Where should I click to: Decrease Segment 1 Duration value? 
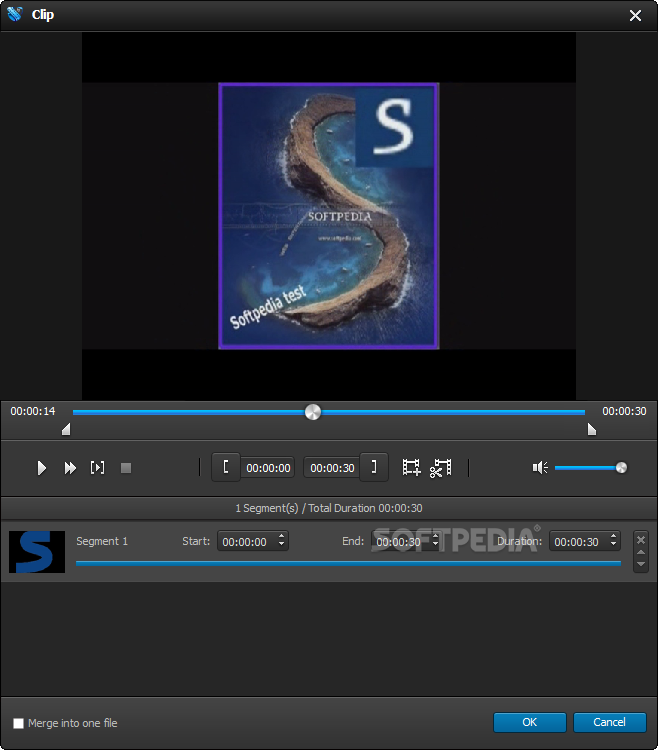click(614, 545)
